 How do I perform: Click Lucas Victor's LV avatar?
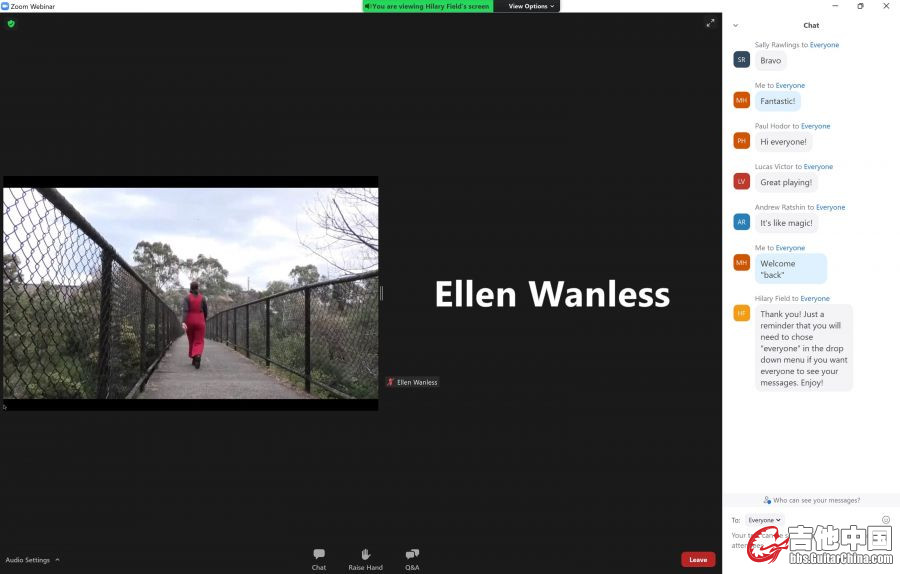point(741,182)
